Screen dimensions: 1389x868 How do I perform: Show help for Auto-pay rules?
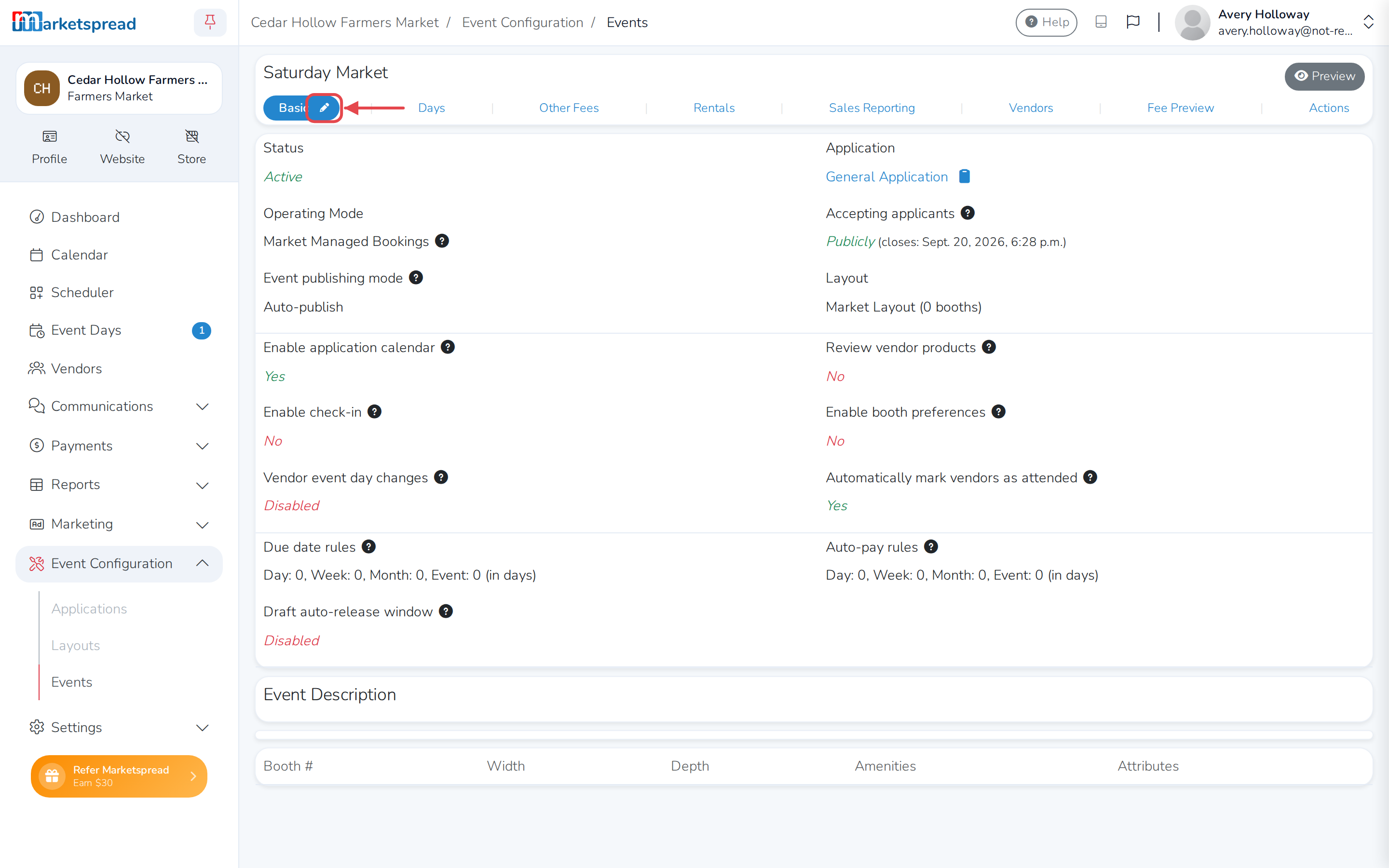click(931, 546)
